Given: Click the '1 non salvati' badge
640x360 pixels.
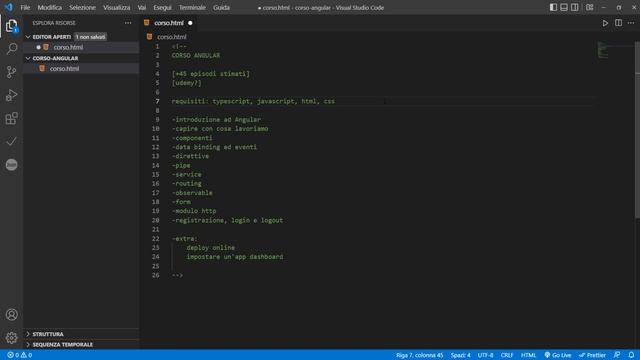Looking at the screenshot, I should 90,37.
